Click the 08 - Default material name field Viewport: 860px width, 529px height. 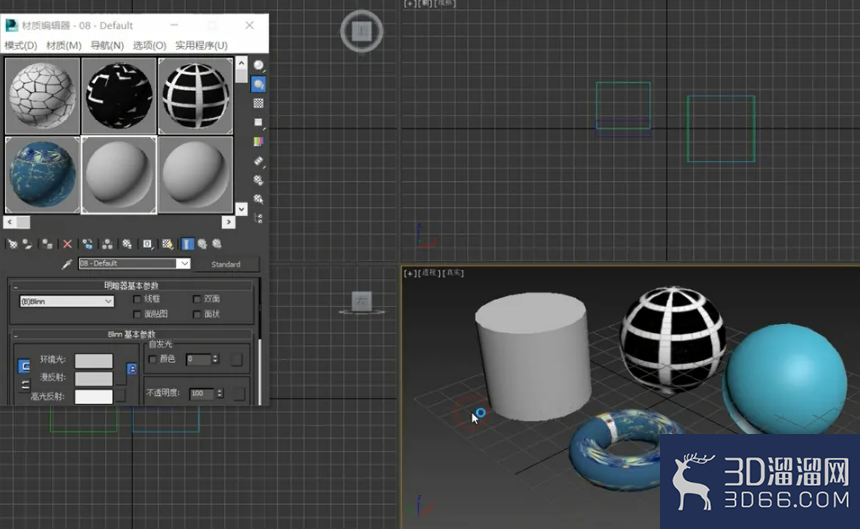127,264
